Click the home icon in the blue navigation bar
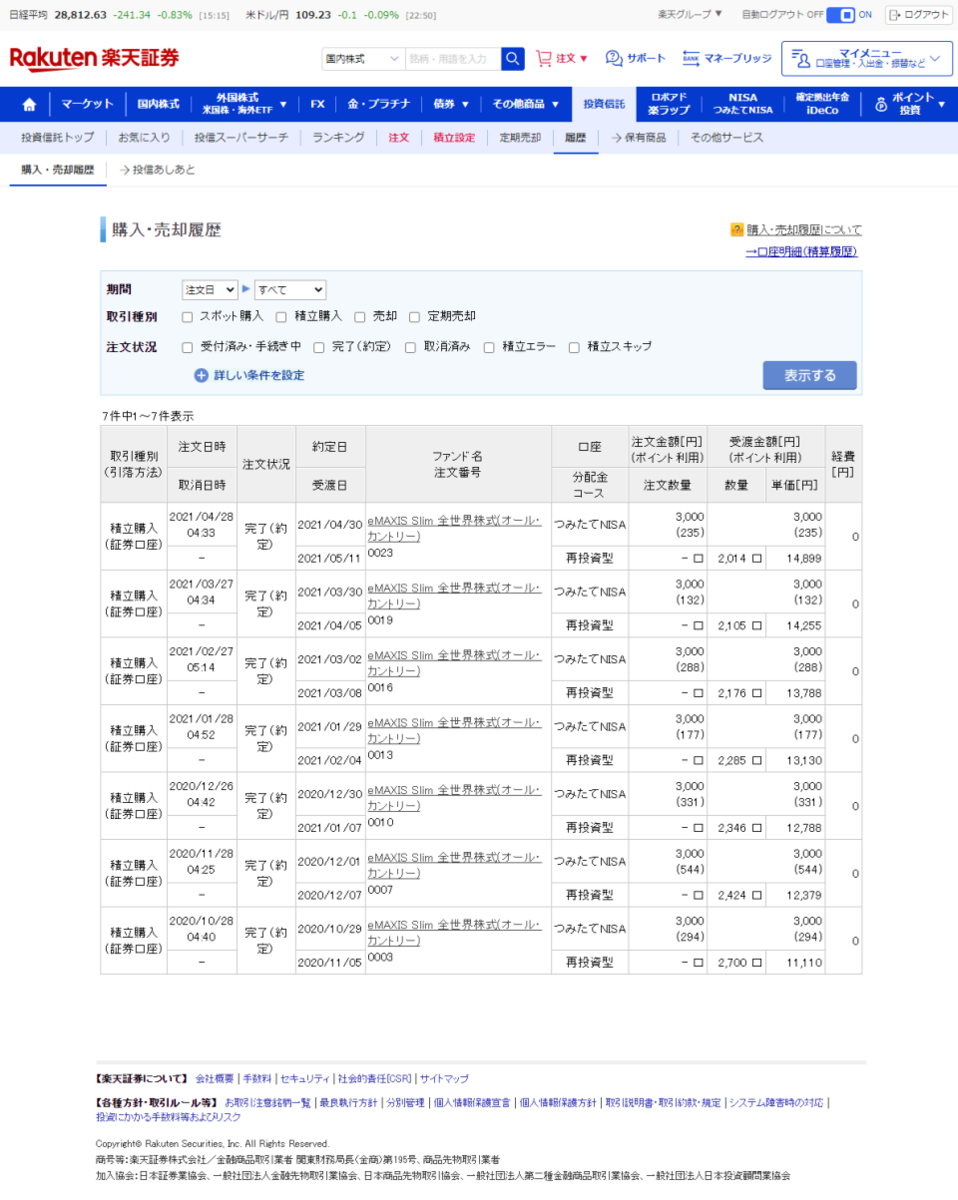This screenshot has width=958, height=1200. (x=29, y=104)
